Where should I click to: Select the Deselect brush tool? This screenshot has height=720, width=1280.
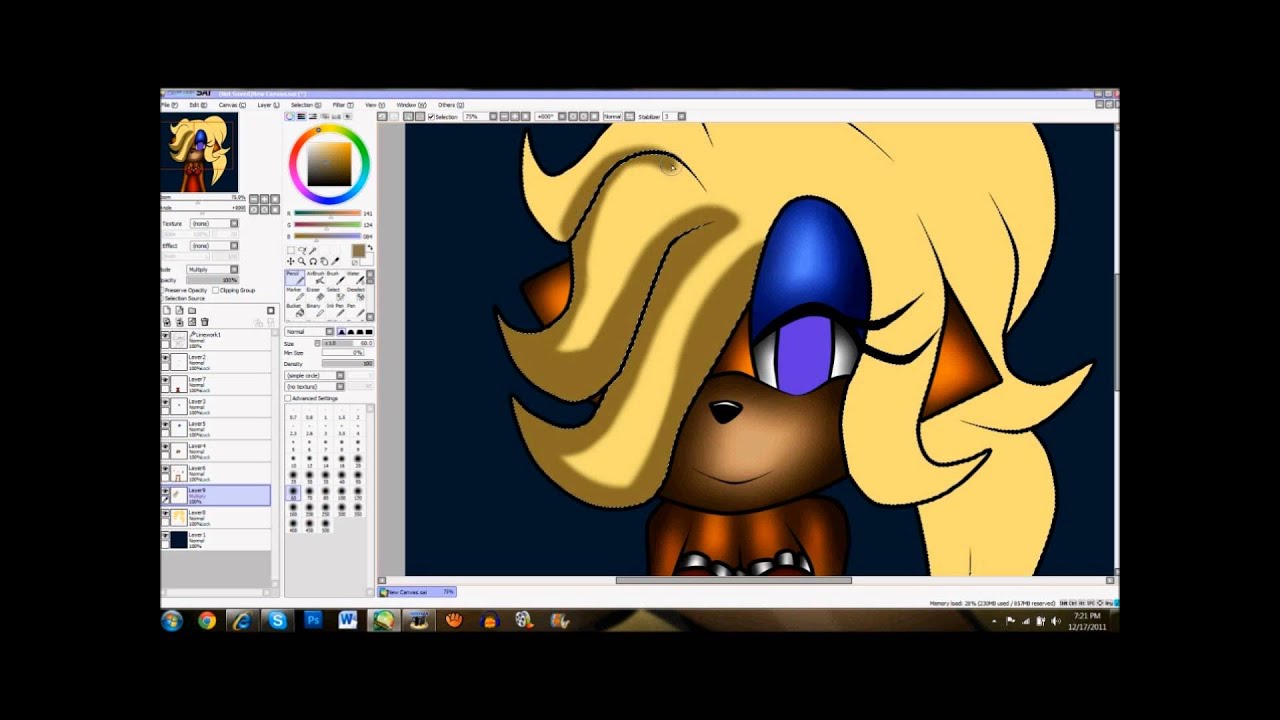(356, 295)
